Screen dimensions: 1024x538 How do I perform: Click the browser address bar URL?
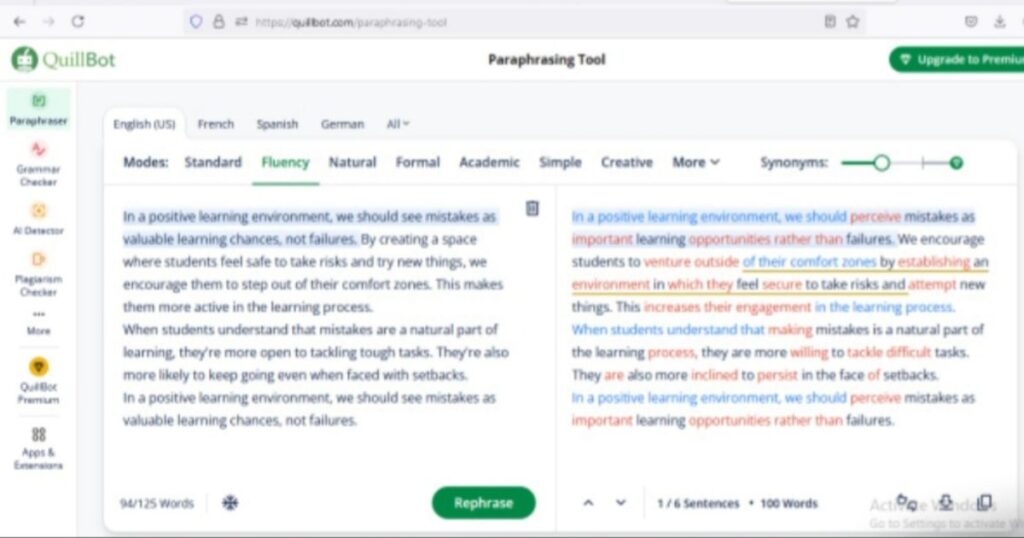(x=351, y=22)
